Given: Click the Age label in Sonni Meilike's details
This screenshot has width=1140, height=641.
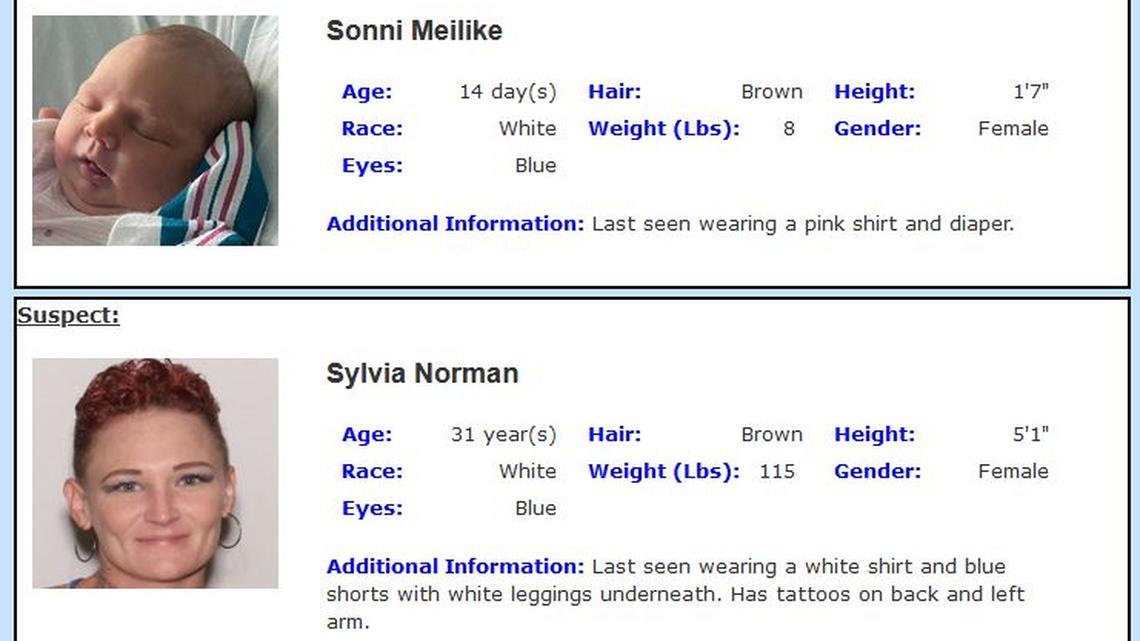Looking at the screenshot, I should click(x=367, y=92).
